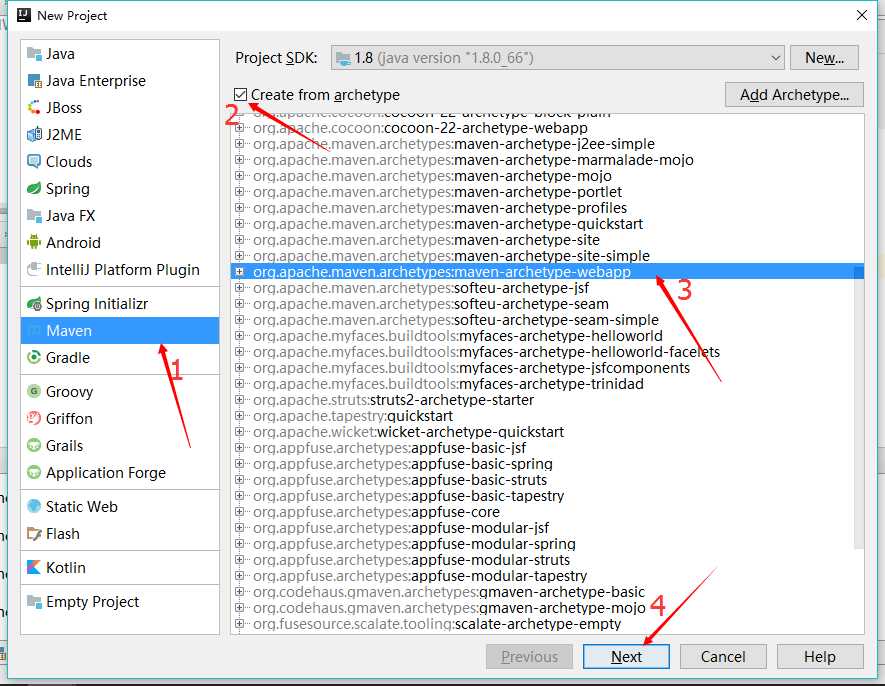Close the New Project dialog
Image resolution: width=885 pixels, height=686 pixels.
862,15
